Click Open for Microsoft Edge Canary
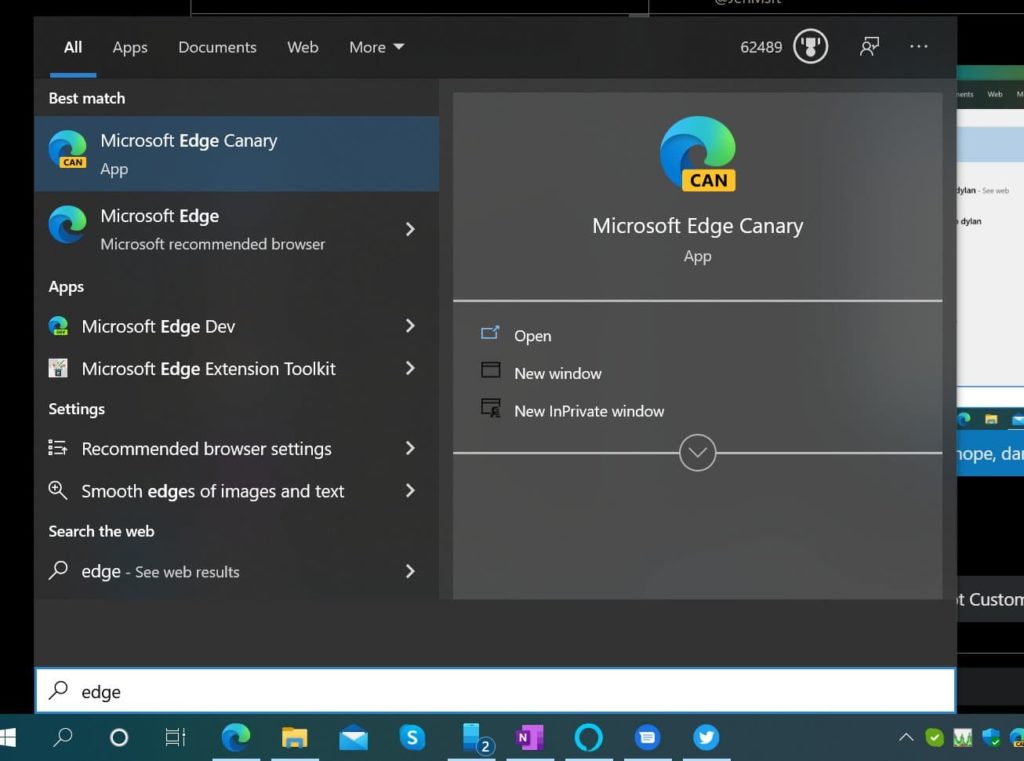1024x761 pixels. [x=532, y=336]
